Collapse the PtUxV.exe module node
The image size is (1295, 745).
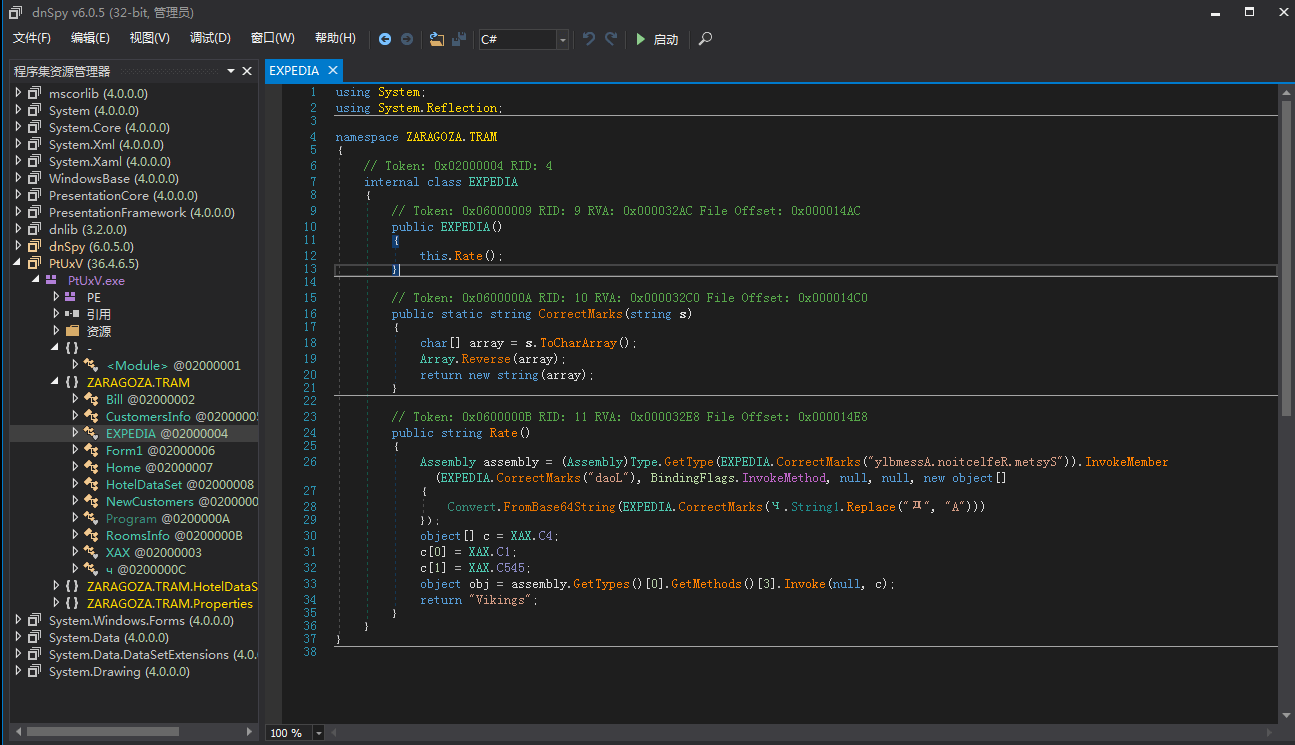point(37,280)
